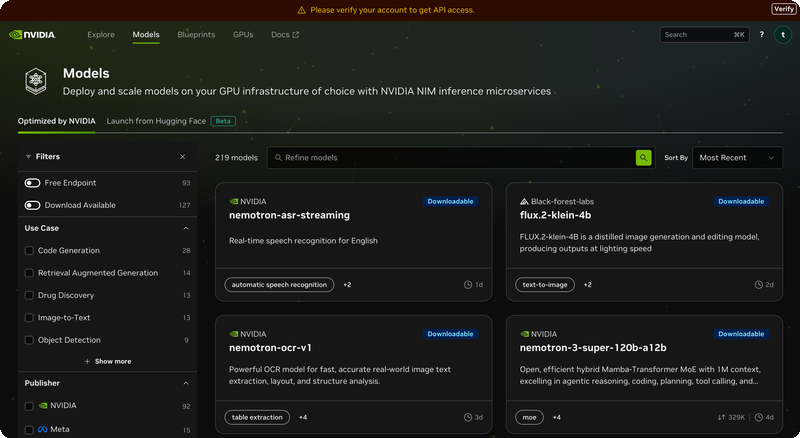Check the Meta publisher checkbox
The image size is (800, 438).
point(29,430)
